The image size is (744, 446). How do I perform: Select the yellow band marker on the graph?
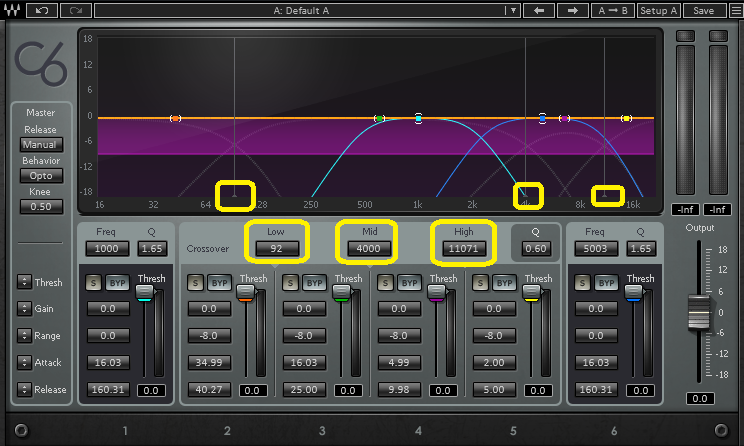click(x=626, y=118)
